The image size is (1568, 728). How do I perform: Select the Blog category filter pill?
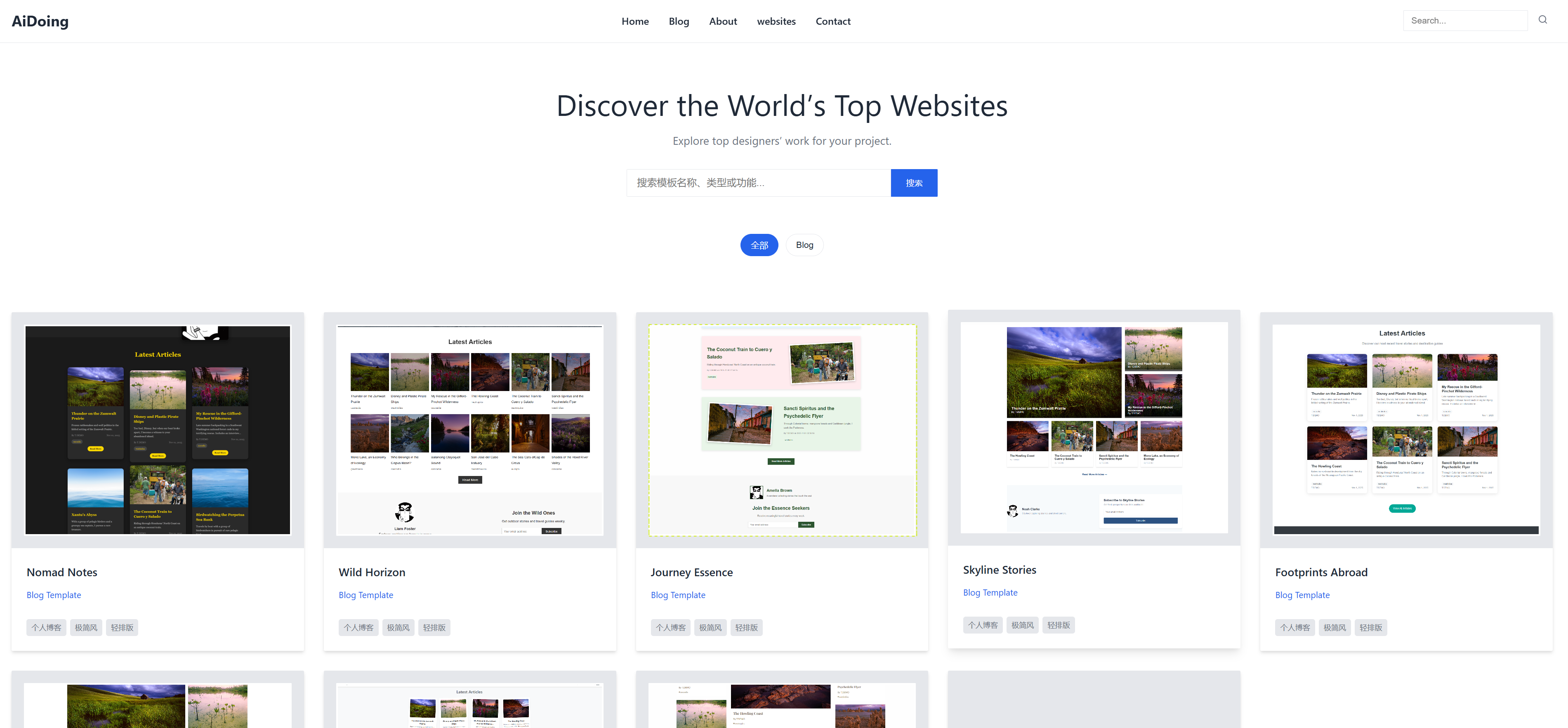tap(804, 245)
